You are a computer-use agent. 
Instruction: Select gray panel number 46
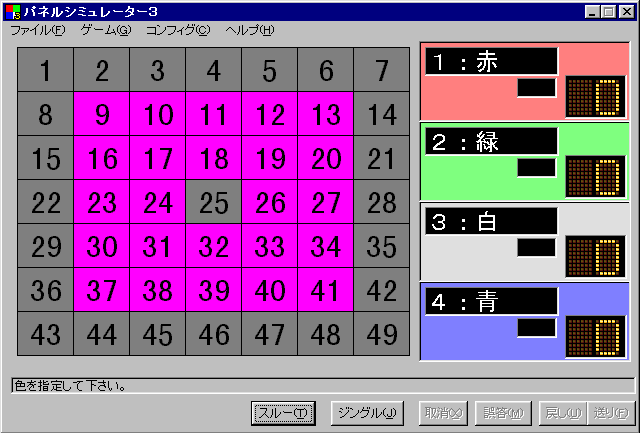pos(213,334)
